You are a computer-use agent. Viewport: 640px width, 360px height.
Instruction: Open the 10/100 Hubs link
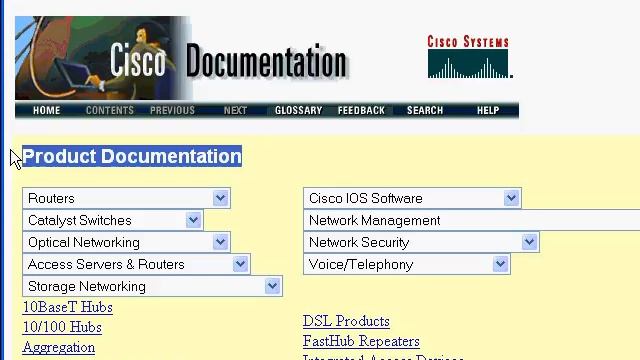tap(62, 327)
